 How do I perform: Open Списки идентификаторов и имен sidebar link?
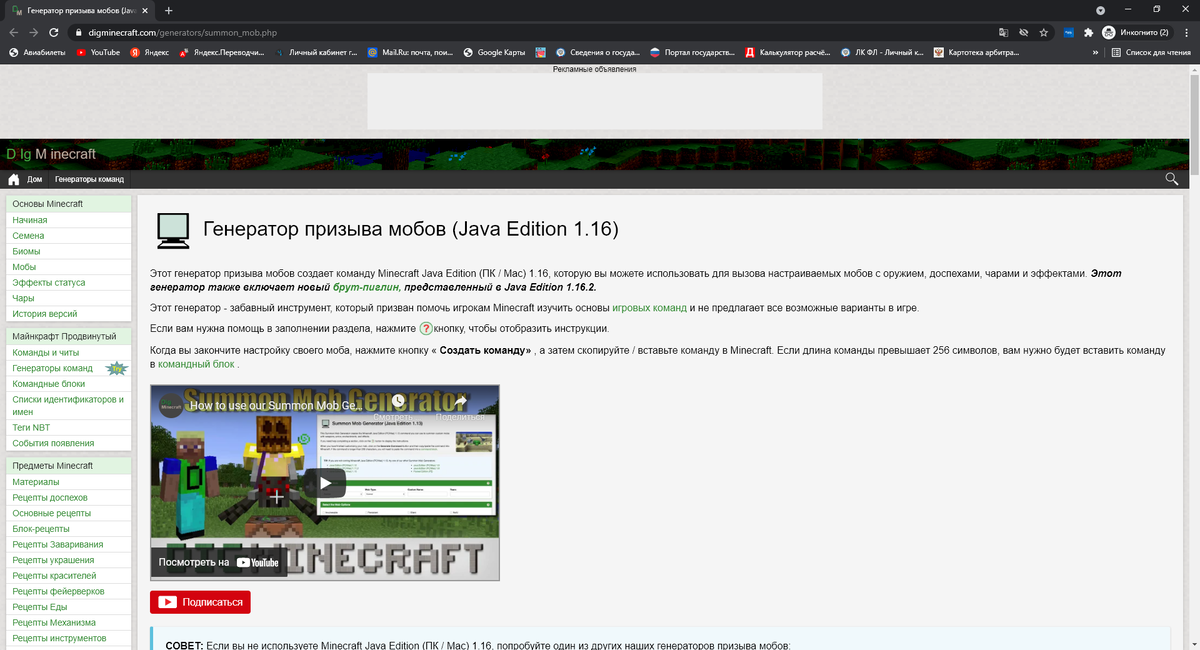[68, 405]
